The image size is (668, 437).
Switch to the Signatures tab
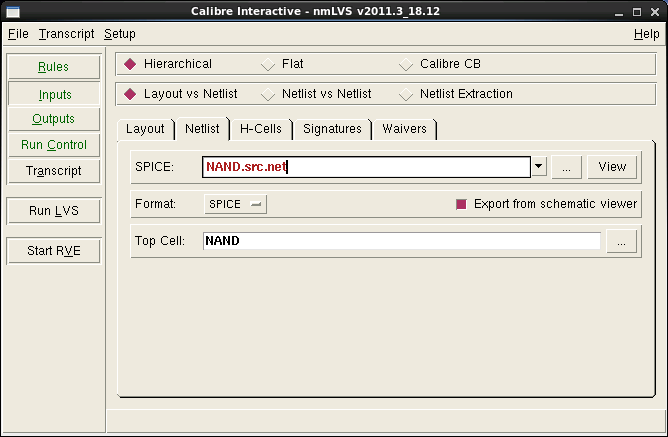(x=332, y=129)
